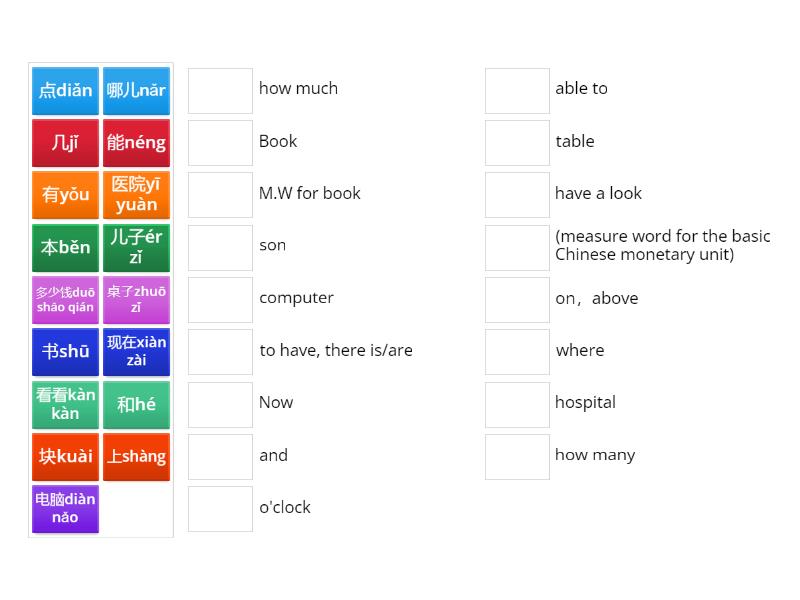Click the red 几jǐ tile
This screenshot has height=600, width=800.
point(65,143)
